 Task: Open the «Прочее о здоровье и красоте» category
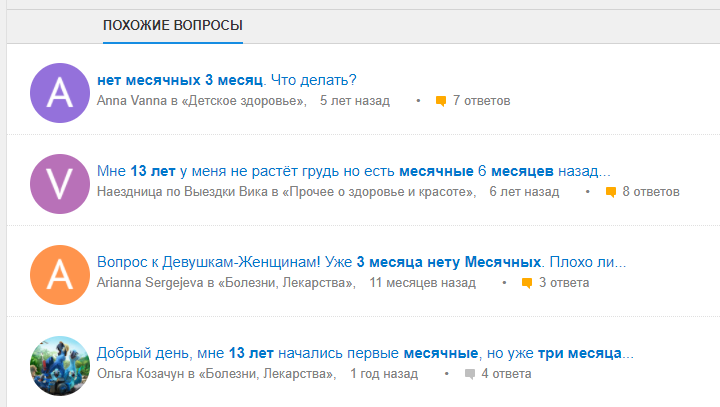(x=379, y=192)
